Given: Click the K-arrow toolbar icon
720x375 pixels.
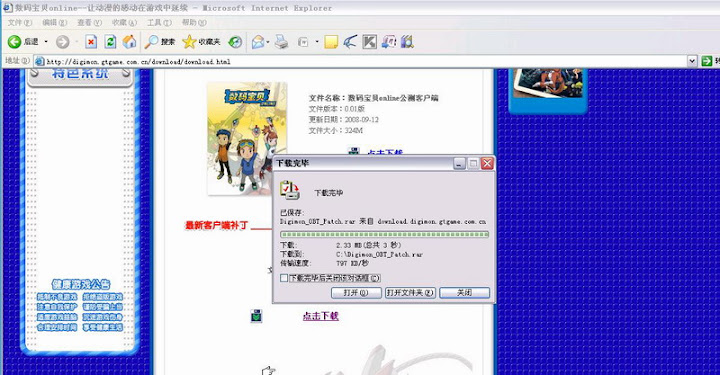Looking at the screenshot, I should [x=369, y=42].
